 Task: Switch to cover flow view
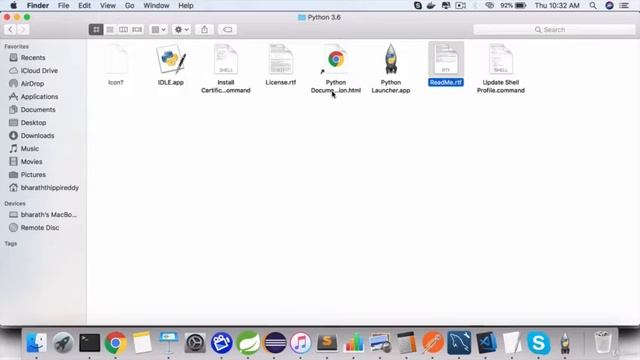click(137, 29)
